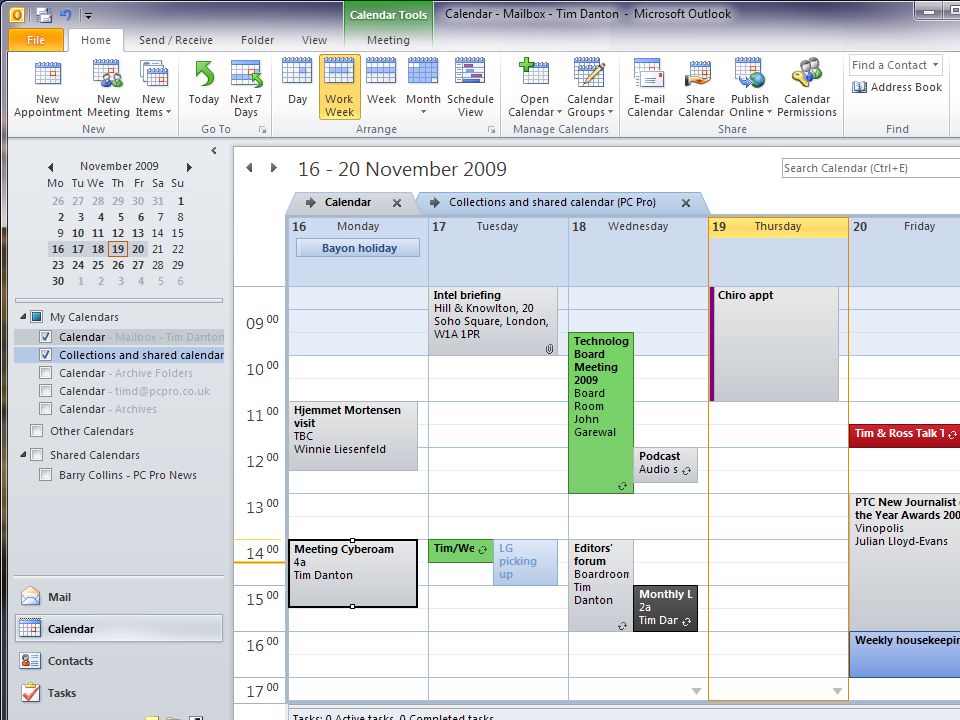Uncheck Collections and shared calendar checkbox
960x720 pixels.
tap(45, 354)
